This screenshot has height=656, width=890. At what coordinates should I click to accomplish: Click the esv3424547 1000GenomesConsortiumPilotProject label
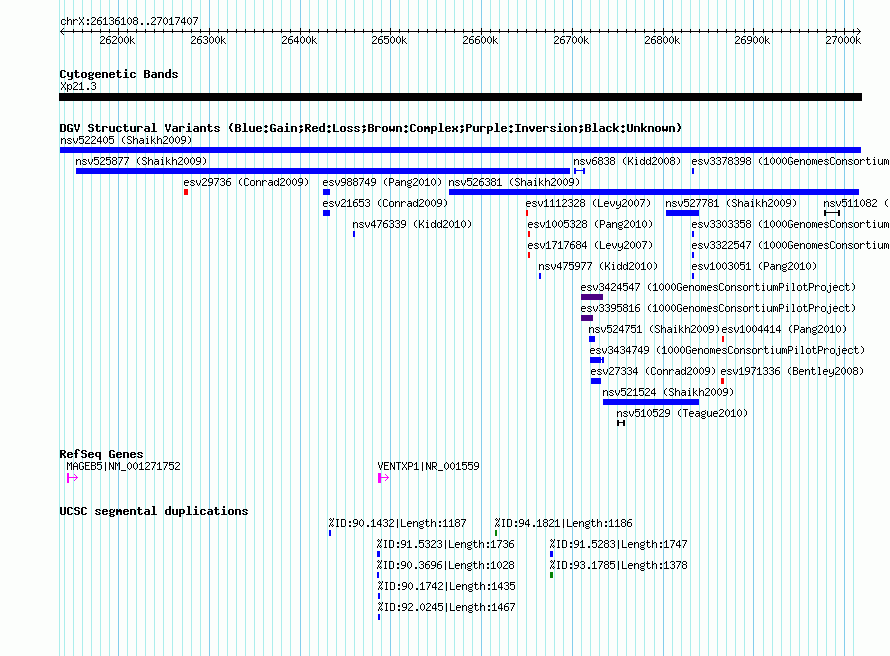point(718,287)
